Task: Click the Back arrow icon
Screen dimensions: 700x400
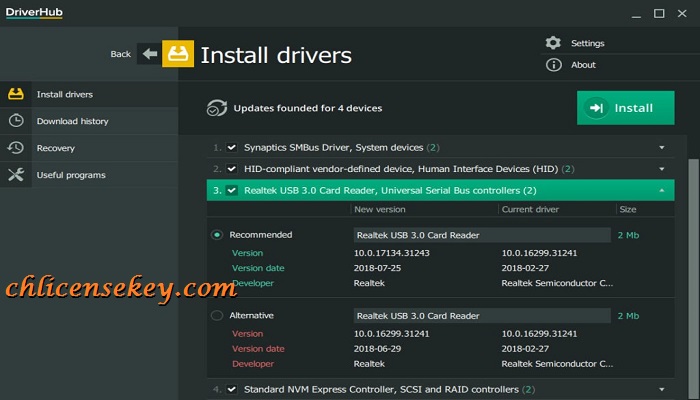Action: [150, 54]
